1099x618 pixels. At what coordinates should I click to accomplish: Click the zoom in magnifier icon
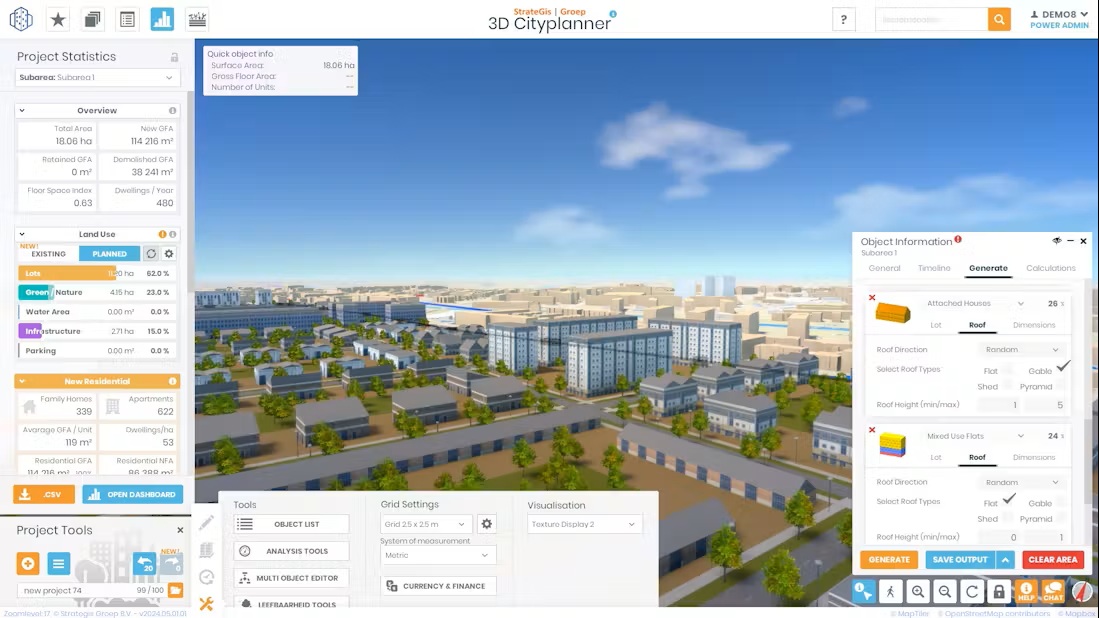click(917, 591)
